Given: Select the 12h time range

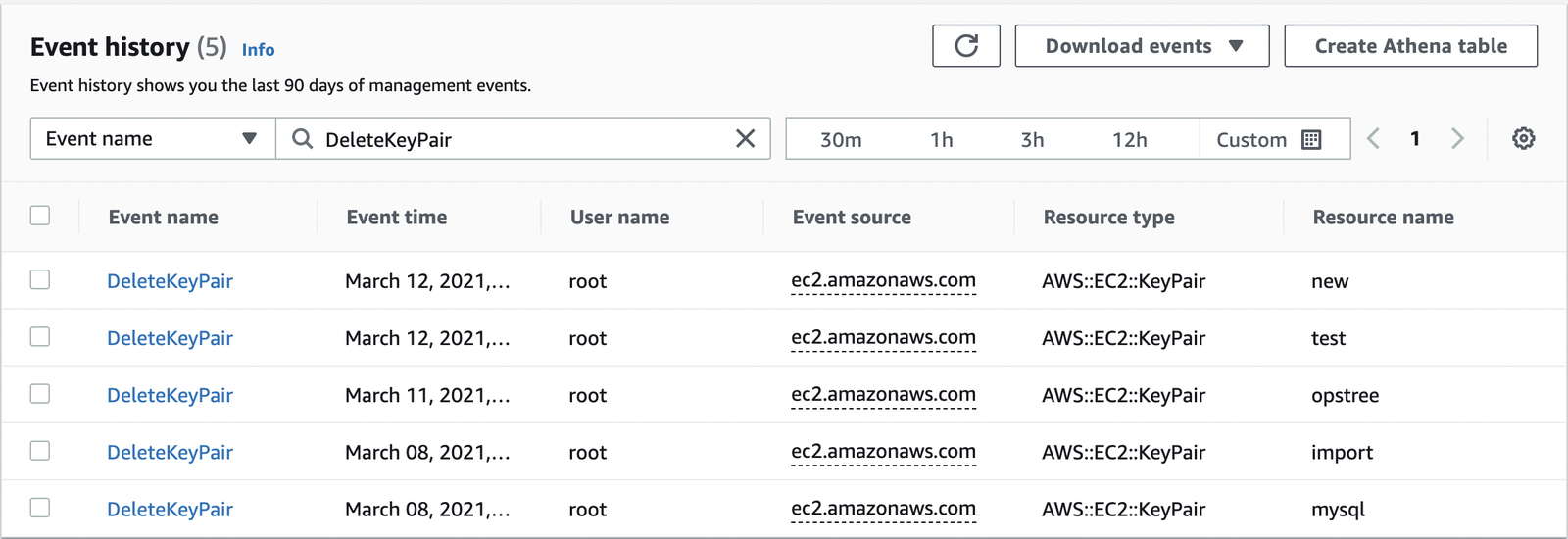Looking at the screenshot, I should click(x=1129, y=140).
